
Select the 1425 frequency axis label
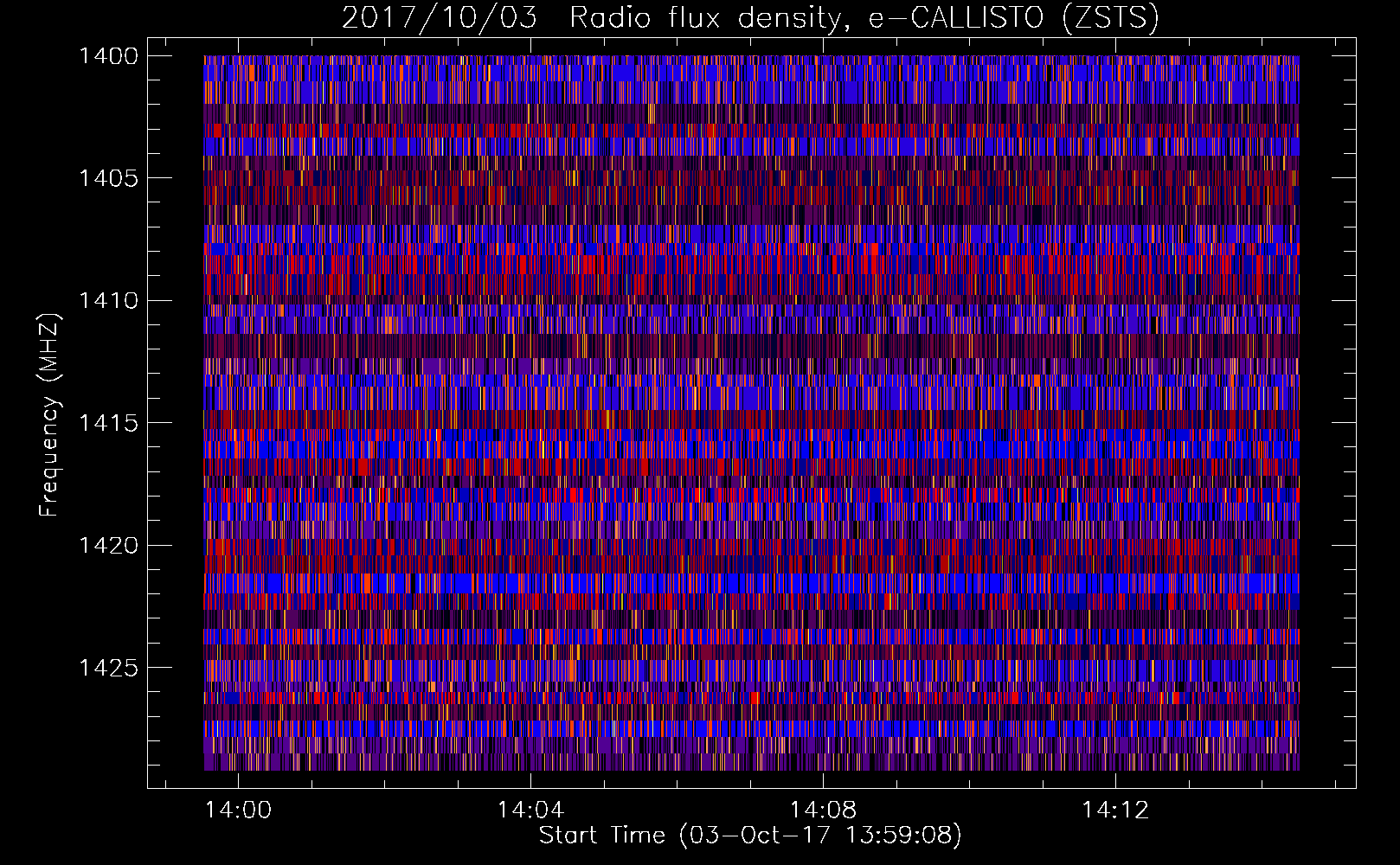[x=108, y=668]
